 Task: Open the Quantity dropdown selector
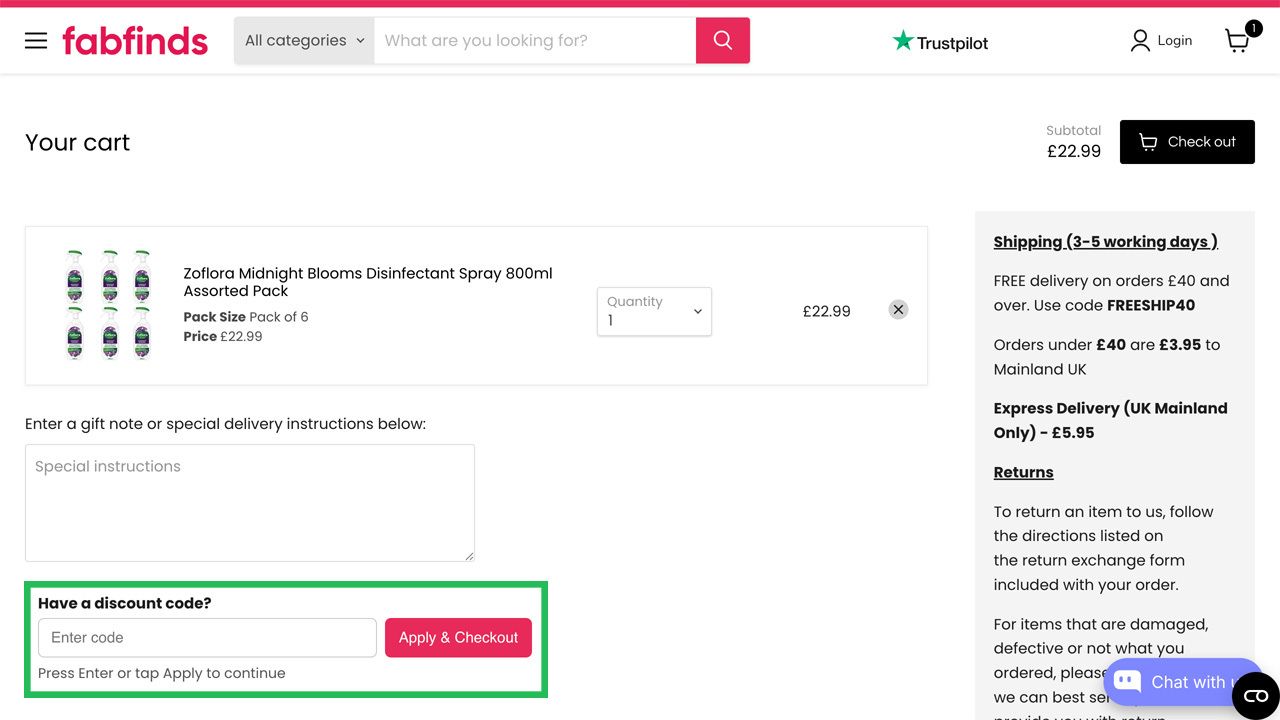[654, 311]
